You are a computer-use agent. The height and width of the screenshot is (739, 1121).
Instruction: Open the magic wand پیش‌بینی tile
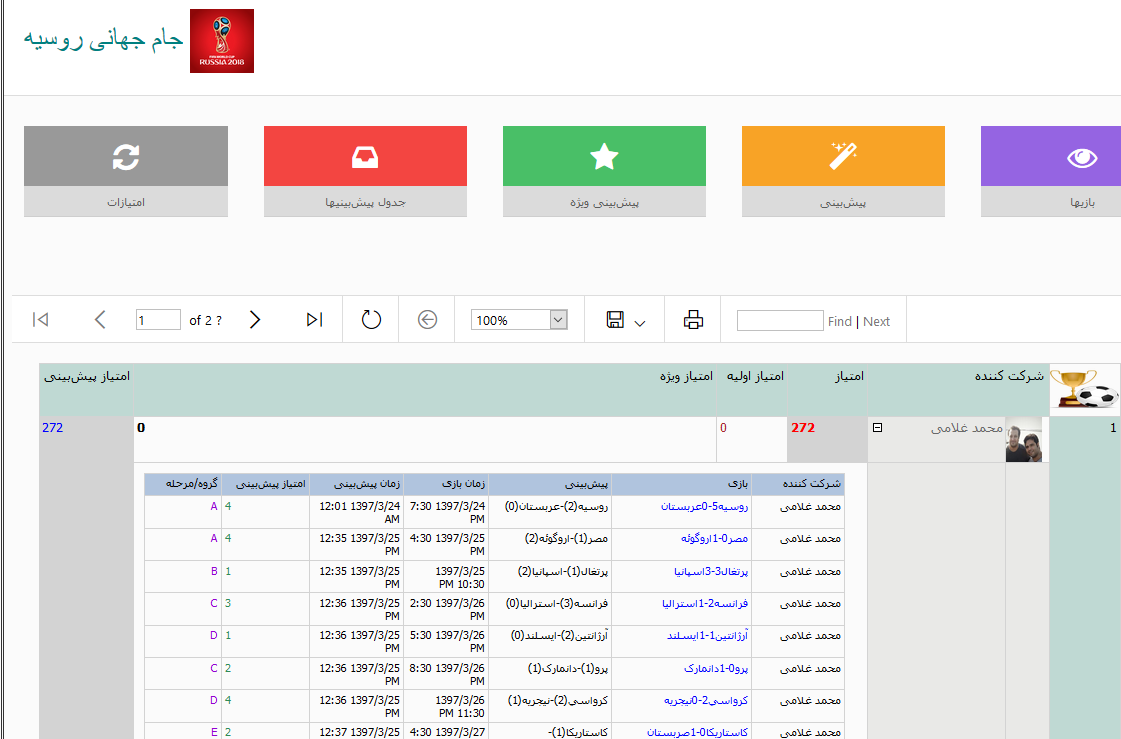[843, 157]
